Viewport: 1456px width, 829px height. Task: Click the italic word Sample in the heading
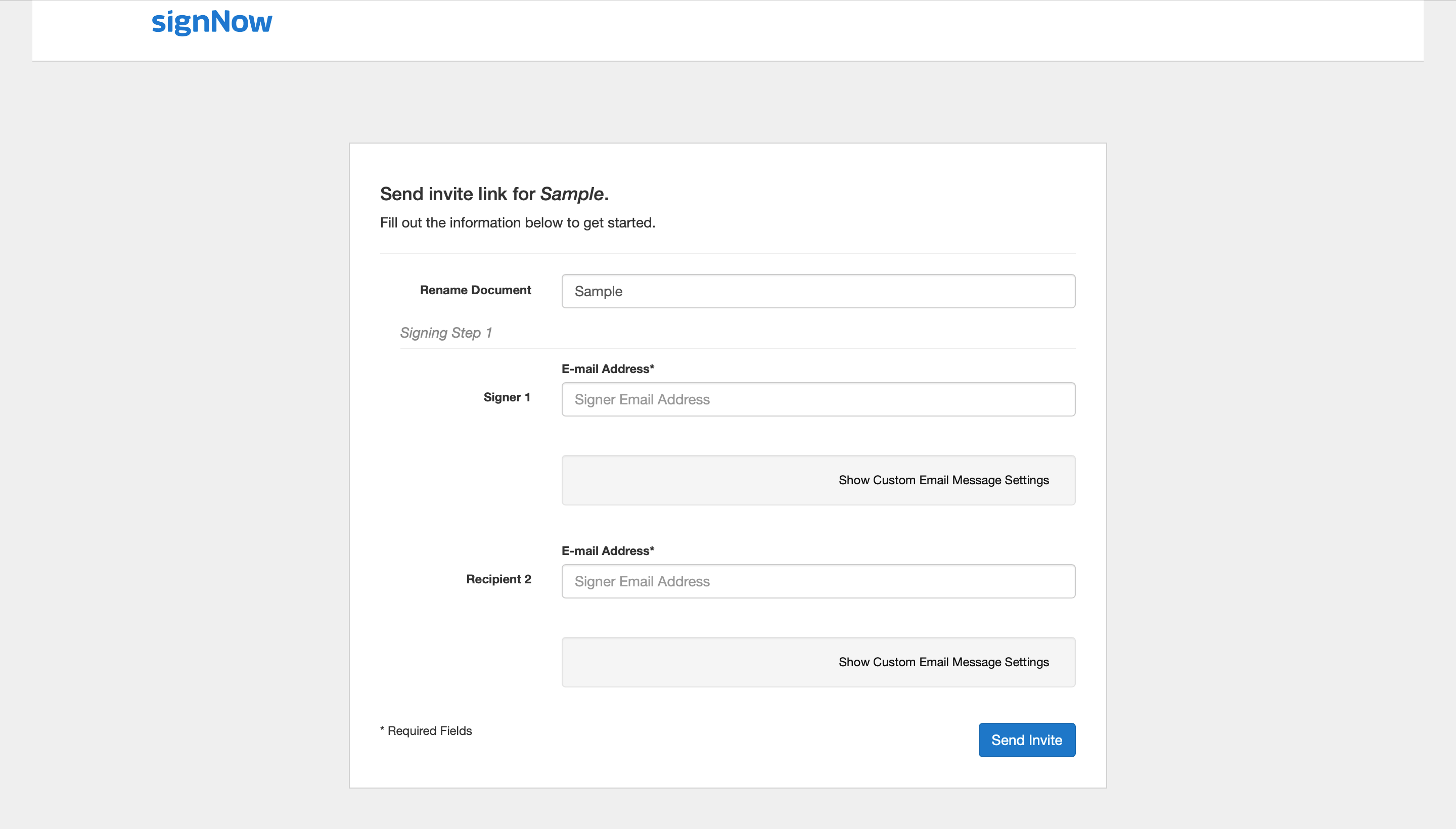(571, 194)
